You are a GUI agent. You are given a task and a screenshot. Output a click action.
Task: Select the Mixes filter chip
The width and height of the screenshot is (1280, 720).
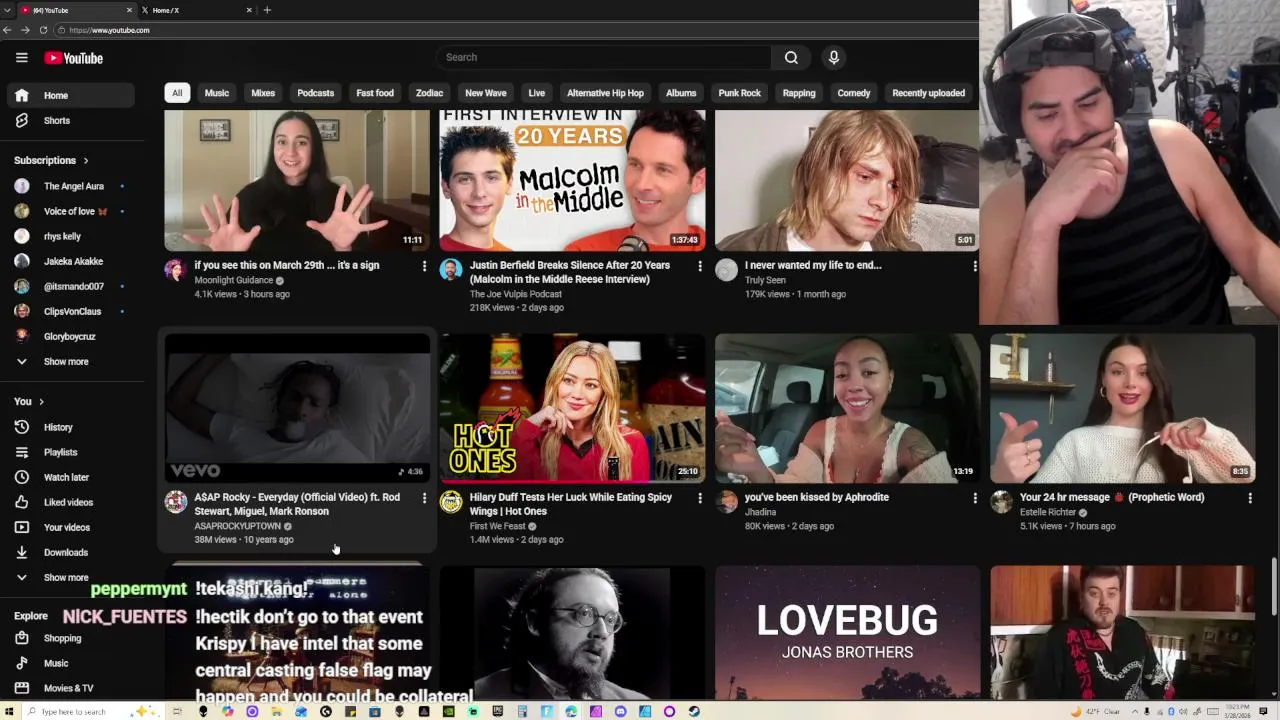[x=263, y=93]
